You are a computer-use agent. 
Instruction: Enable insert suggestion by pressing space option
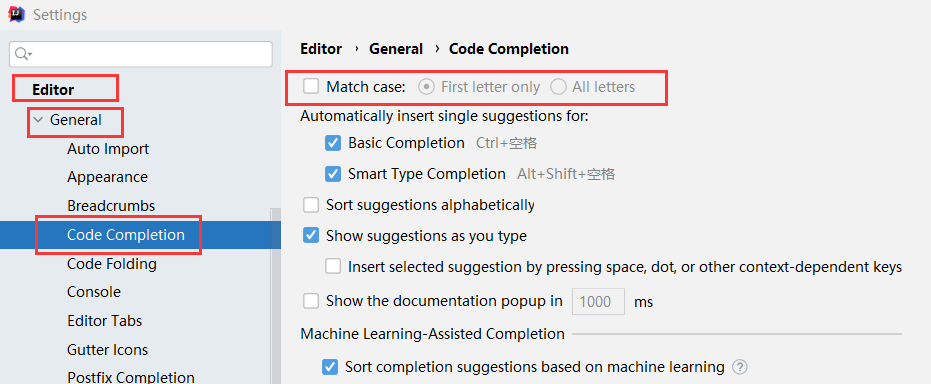click(333, 266)
